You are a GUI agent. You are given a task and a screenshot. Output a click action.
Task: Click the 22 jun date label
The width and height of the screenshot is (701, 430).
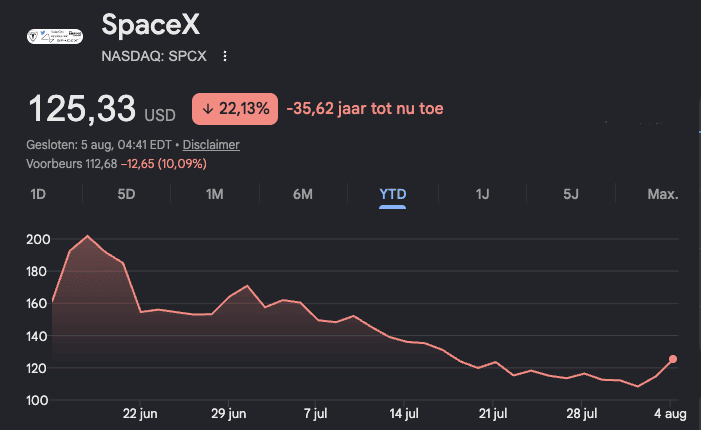click(140, 414)
